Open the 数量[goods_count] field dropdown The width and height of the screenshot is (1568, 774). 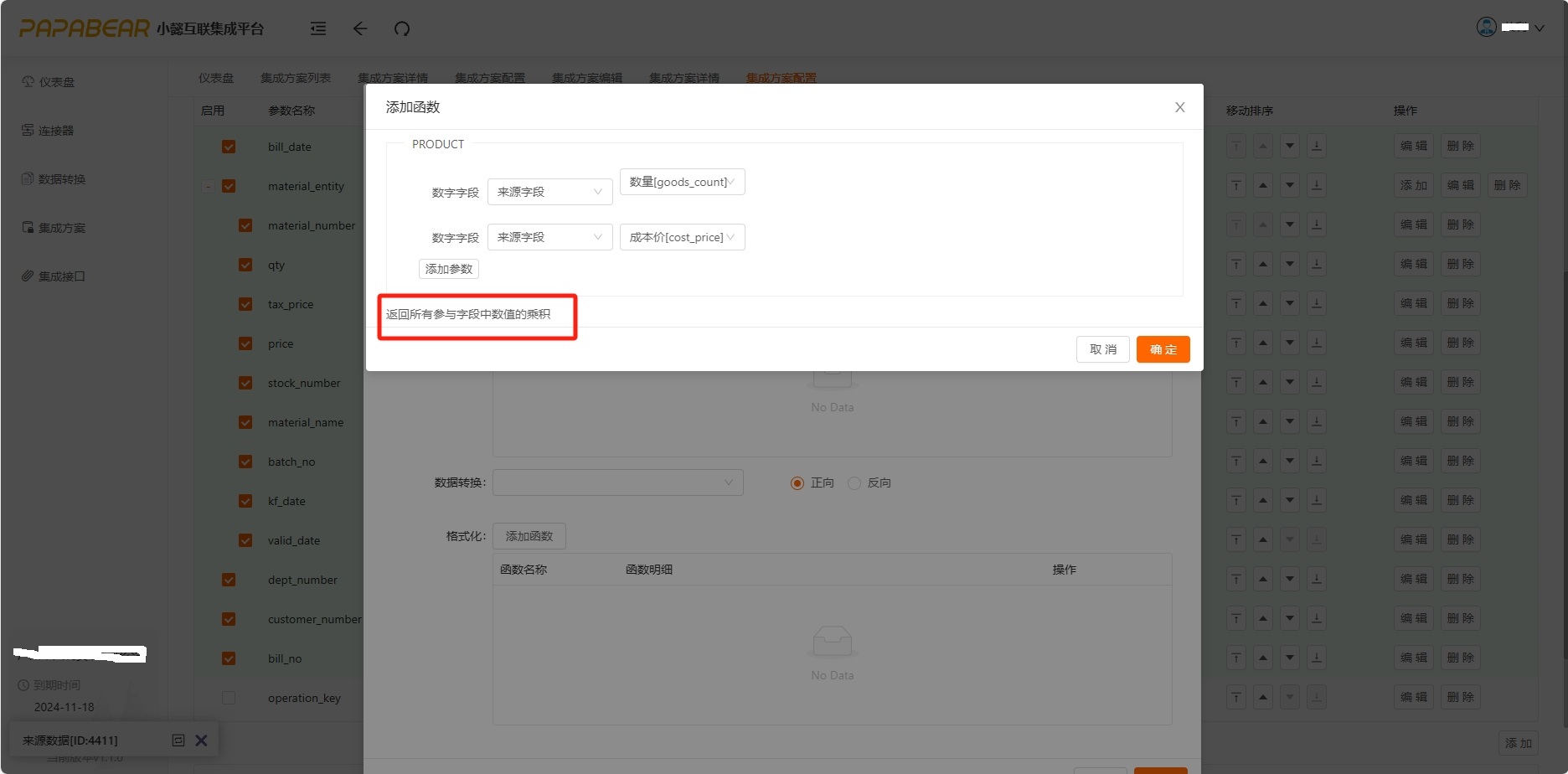pyautogui.click(x=682, y=182)
